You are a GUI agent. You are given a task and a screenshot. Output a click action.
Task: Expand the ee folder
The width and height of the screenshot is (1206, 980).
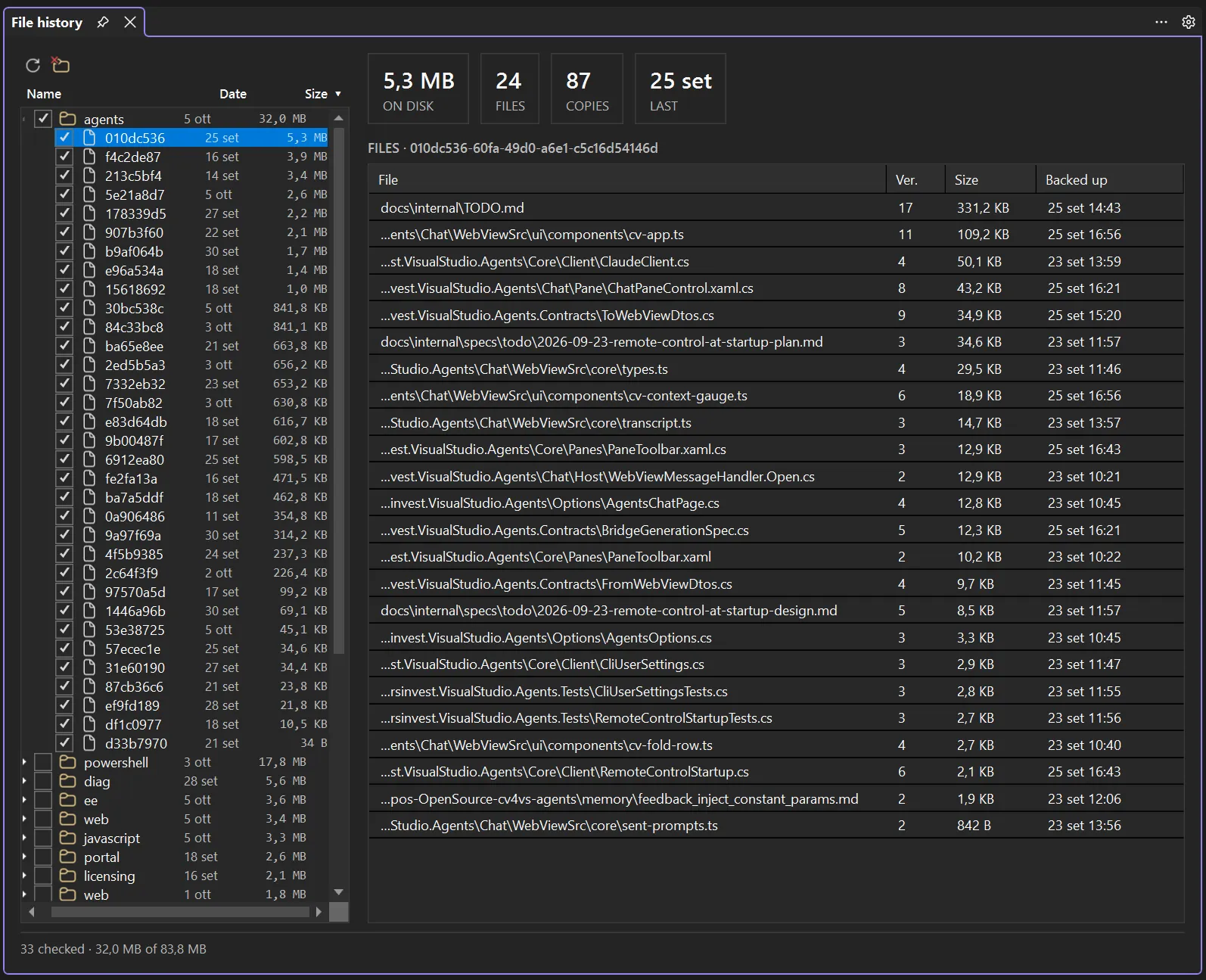[25, 800]
